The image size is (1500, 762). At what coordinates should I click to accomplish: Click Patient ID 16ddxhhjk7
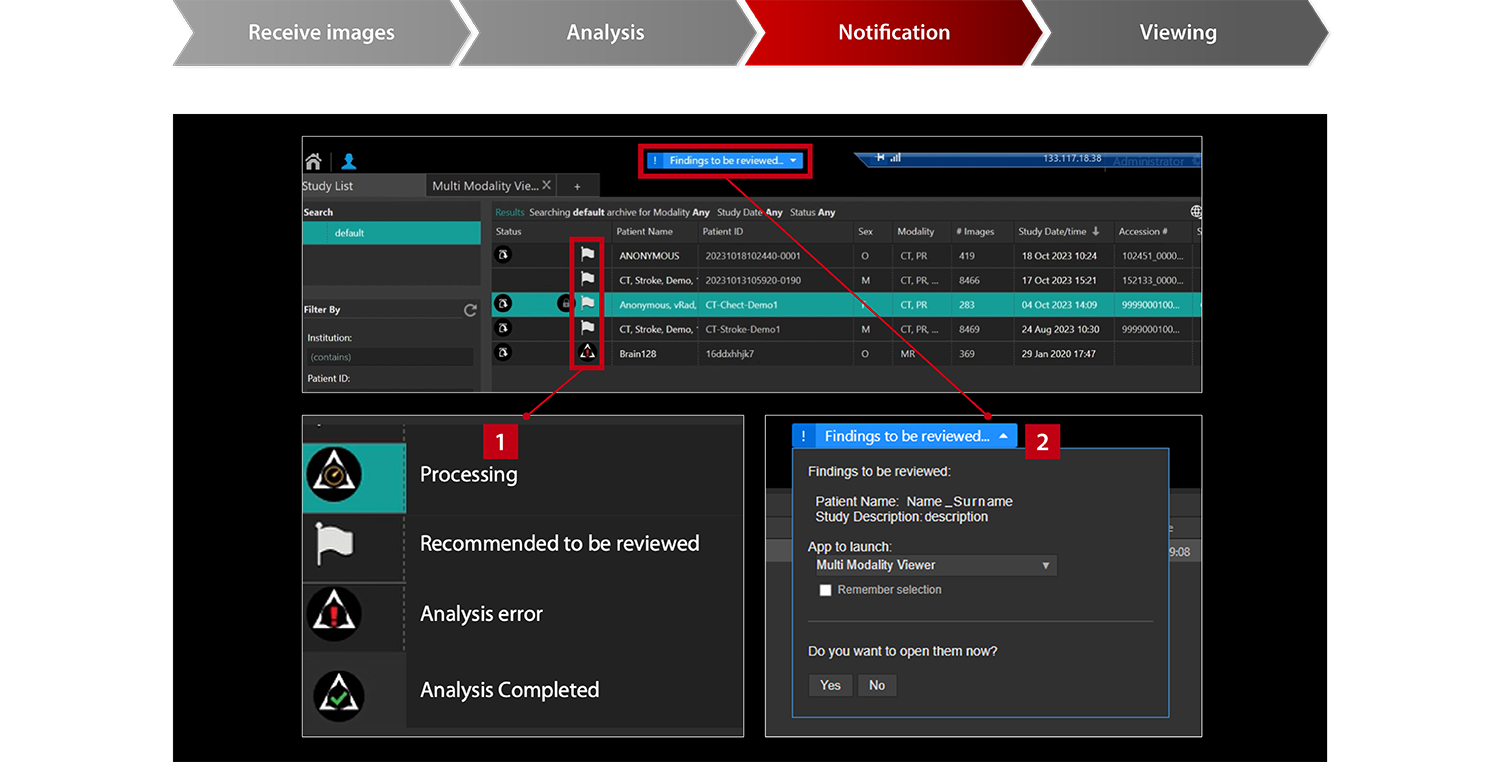729,353
